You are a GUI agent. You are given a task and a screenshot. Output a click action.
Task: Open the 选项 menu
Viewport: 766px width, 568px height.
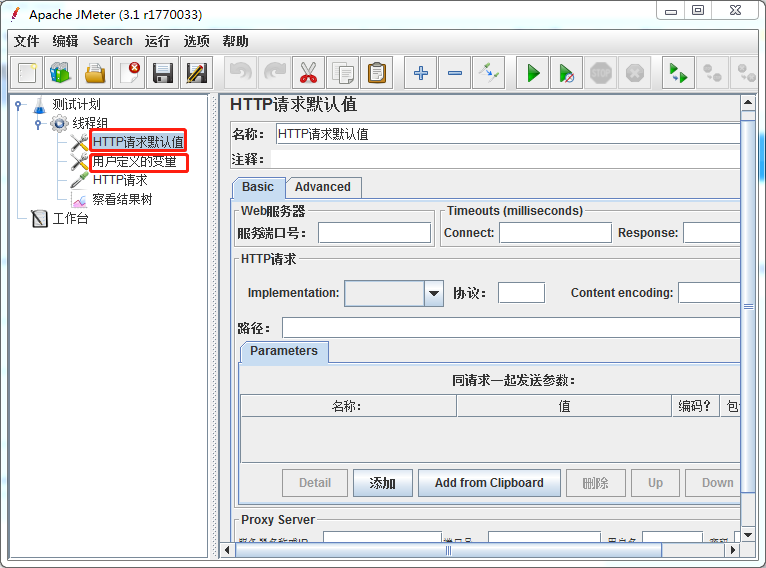pos(196,41)
